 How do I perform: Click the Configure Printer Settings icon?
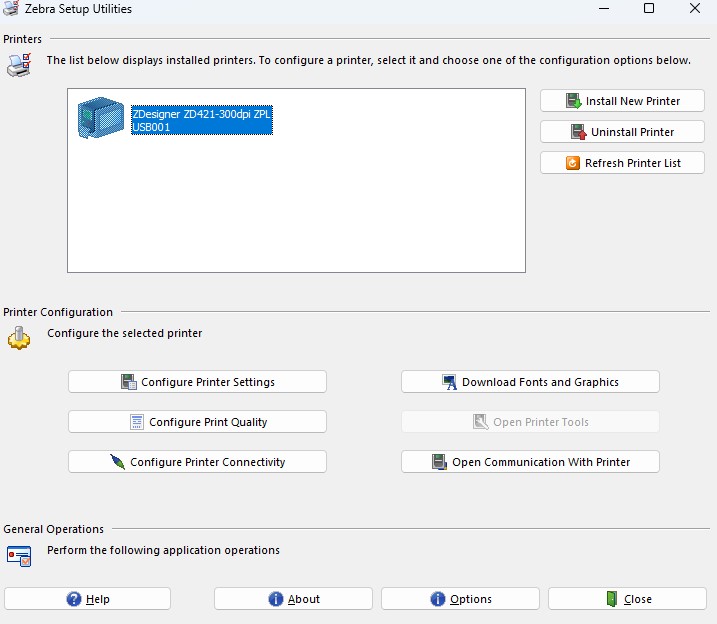pos(128,382)
